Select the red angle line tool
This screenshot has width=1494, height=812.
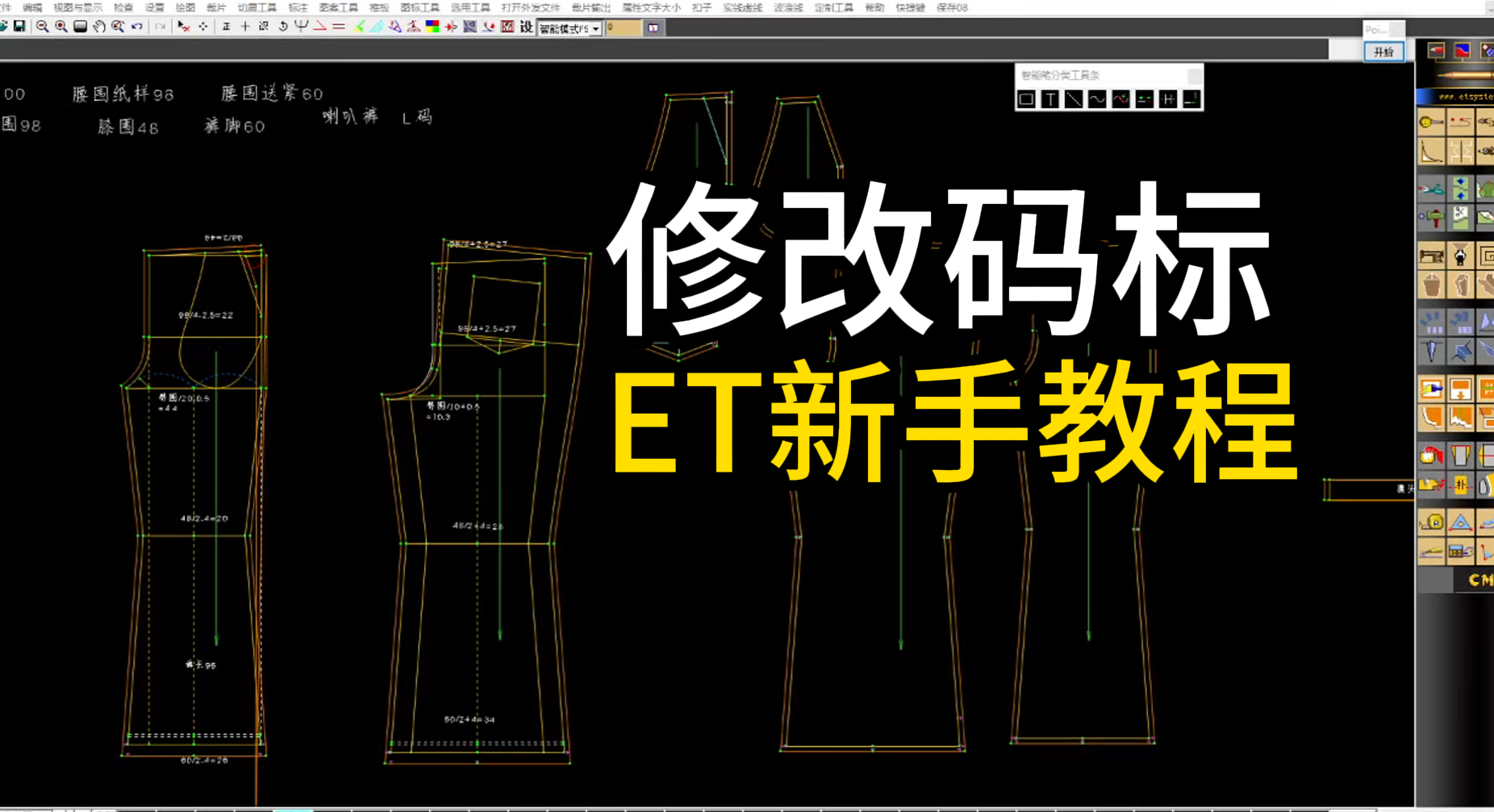pos(320,27)
